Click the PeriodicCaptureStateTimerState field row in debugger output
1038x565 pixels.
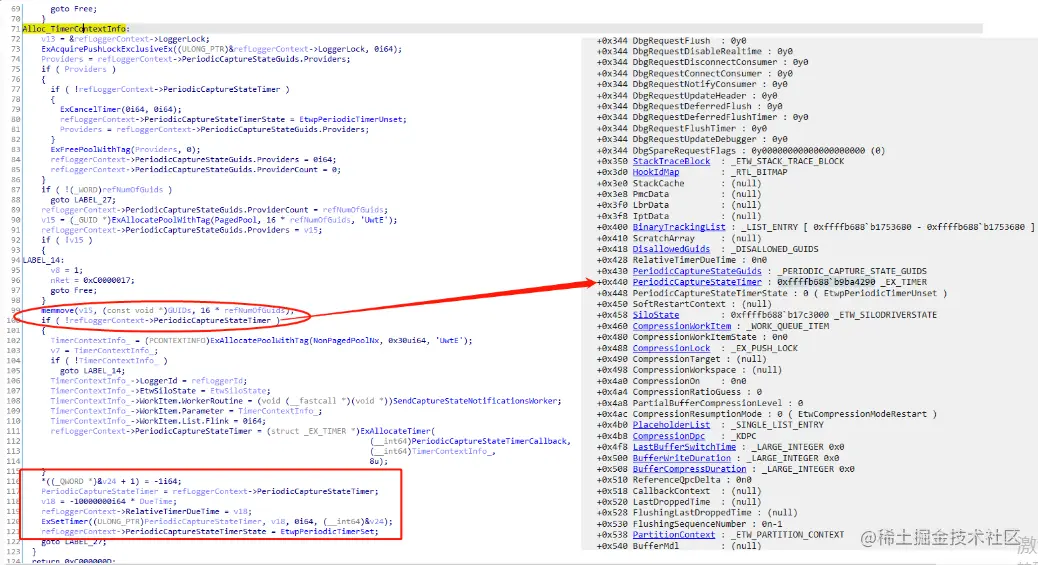[771, 293]
